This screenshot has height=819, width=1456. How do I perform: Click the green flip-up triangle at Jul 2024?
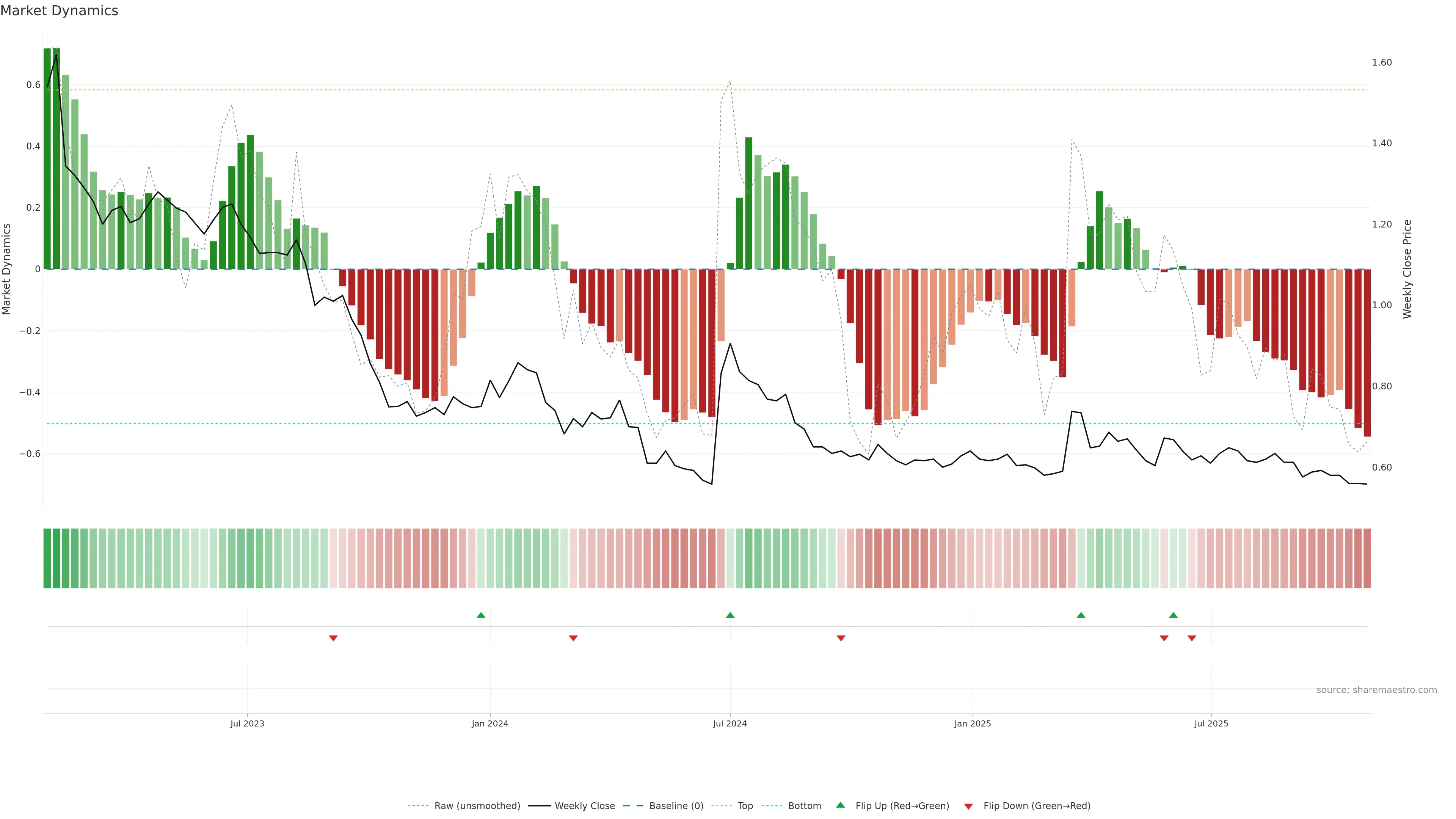[x=730, y=615]
